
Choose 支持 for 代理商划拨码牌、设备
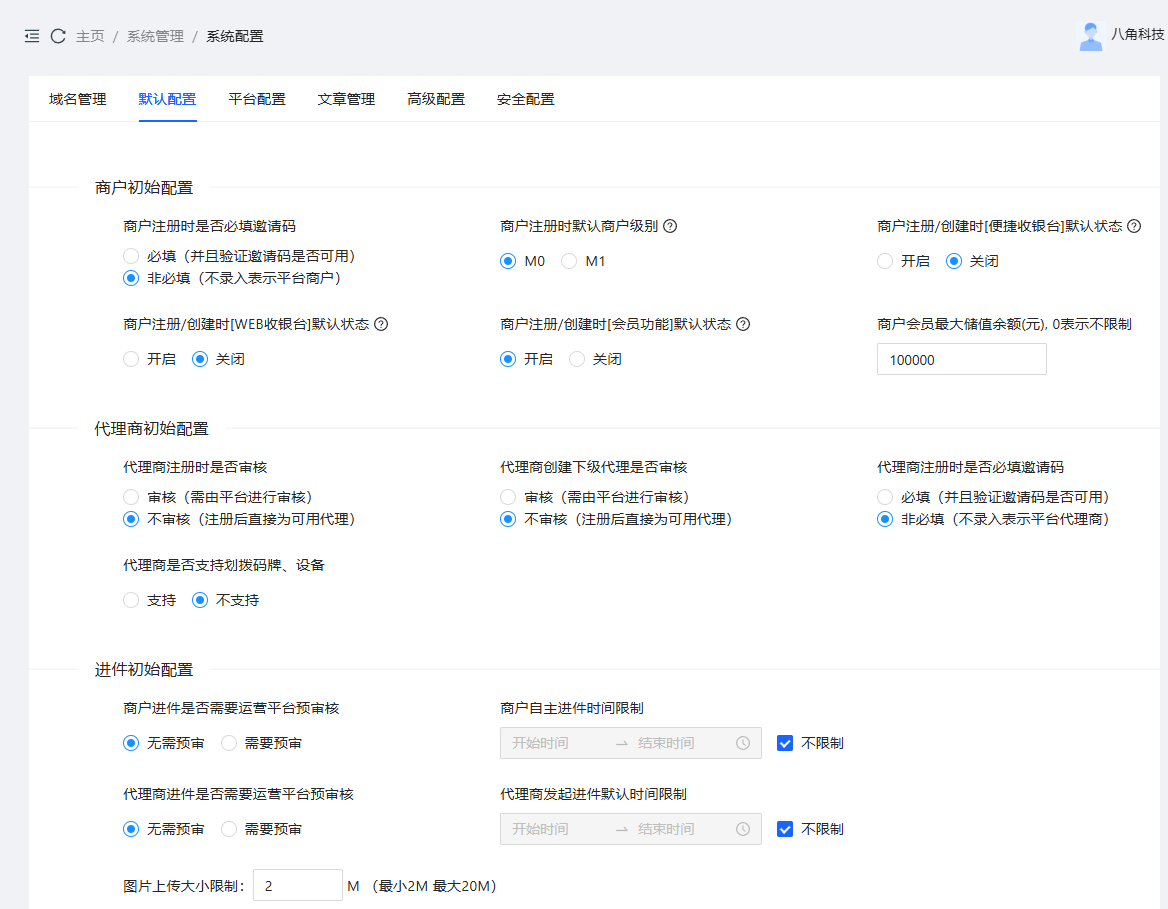131,600
